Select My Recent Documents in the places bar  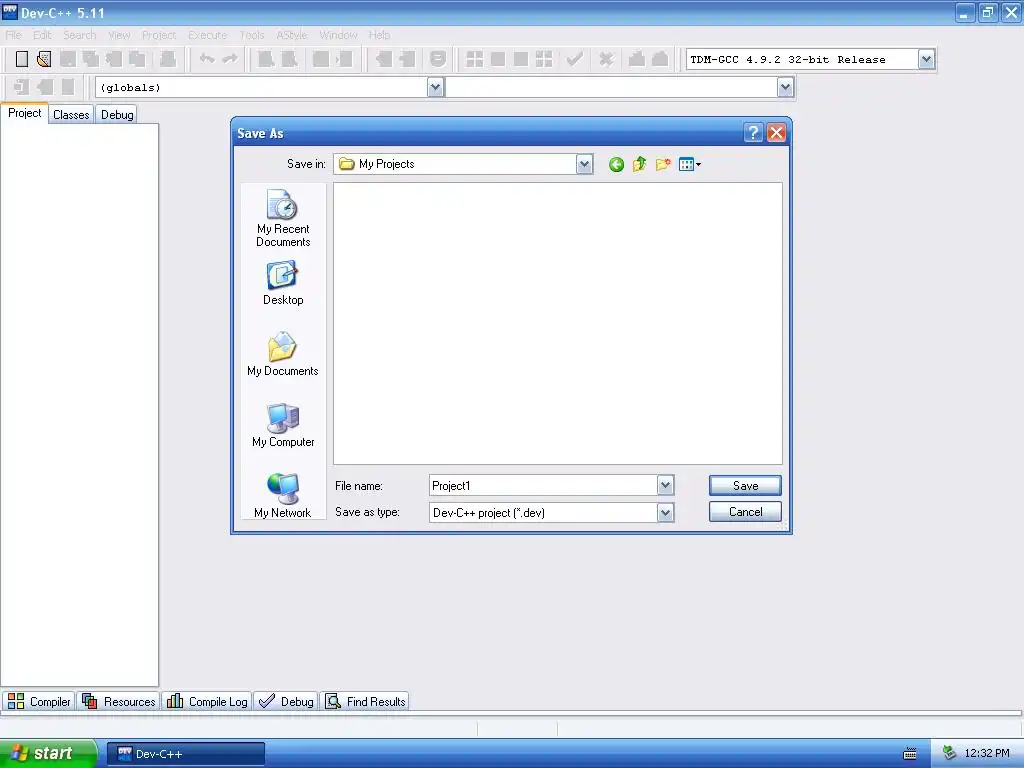[283, 219]
